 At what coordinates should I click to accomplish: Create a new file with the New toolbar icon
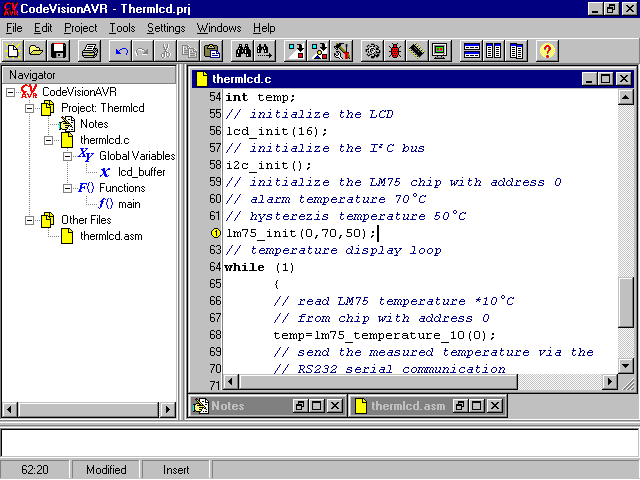click(x=13, y=51)
